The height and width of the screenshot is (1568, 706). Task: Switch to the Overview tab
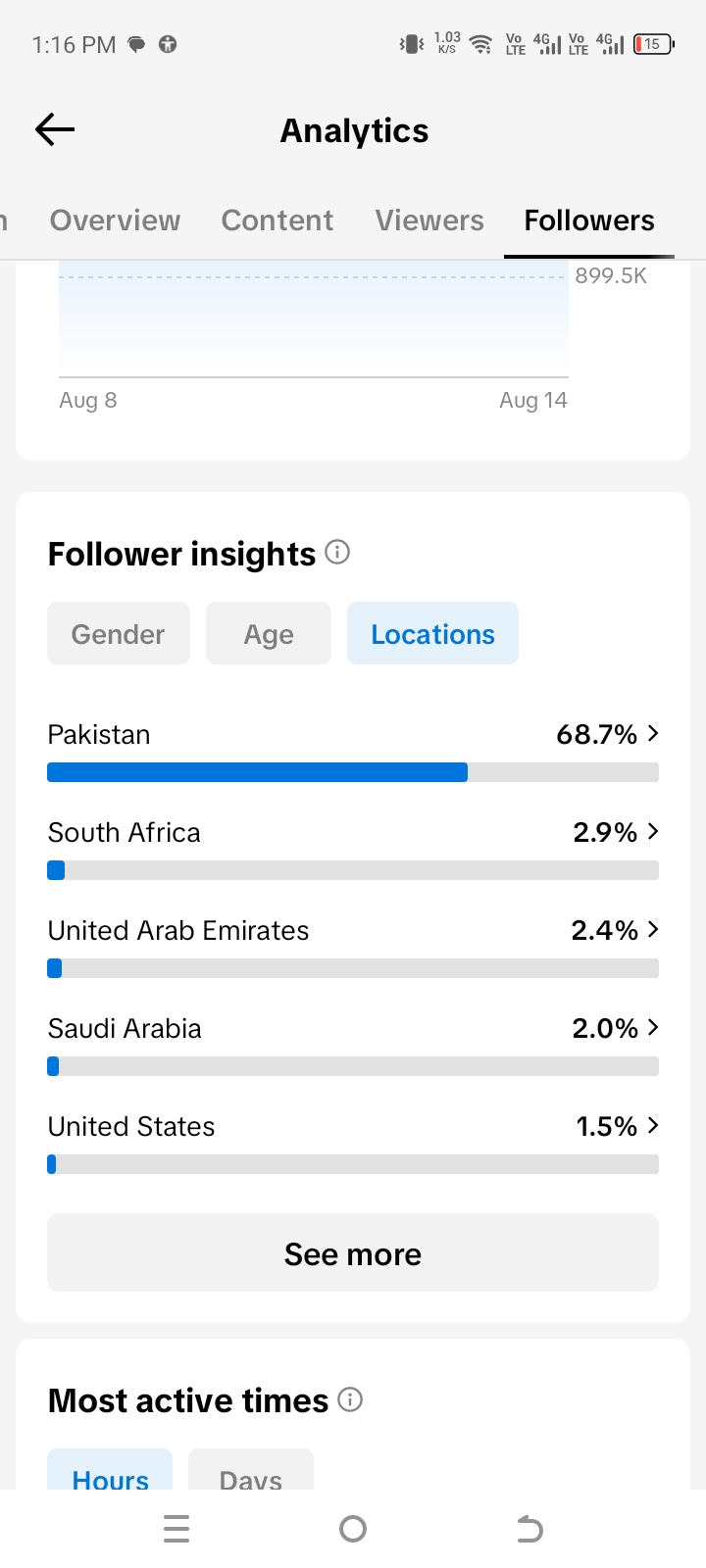click(x=115, y=220)
